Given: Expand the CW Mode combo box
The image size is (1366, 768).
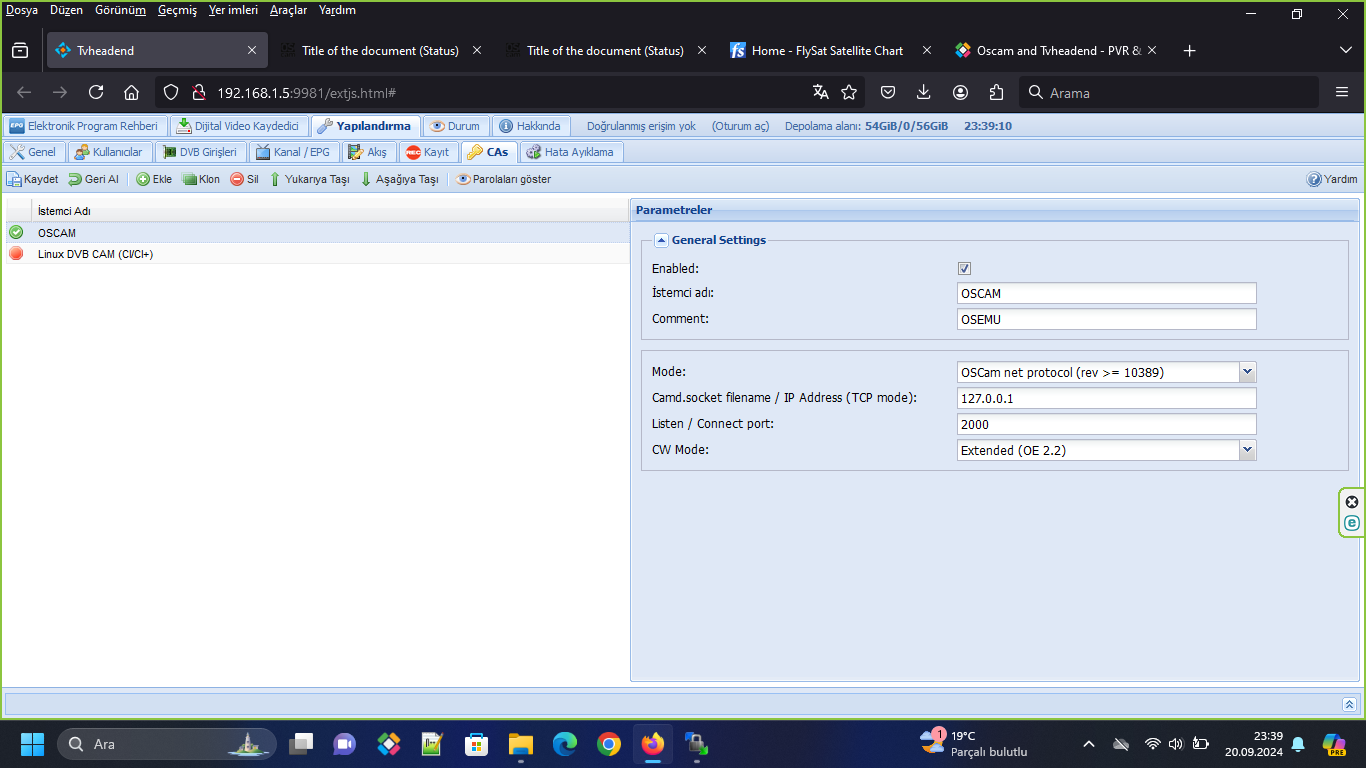Looking at the screenshot, I should coord(1247,450).
